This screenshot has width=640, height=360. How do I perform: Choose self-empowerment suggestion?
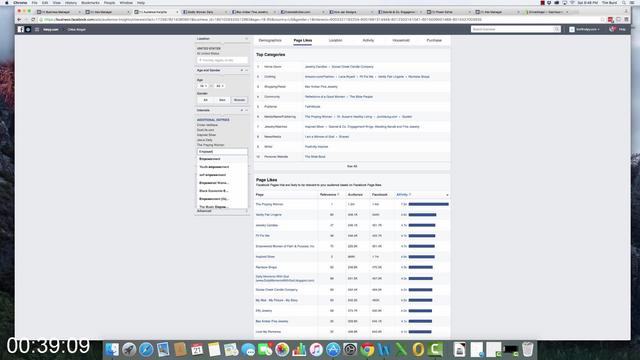click(222, 175)
